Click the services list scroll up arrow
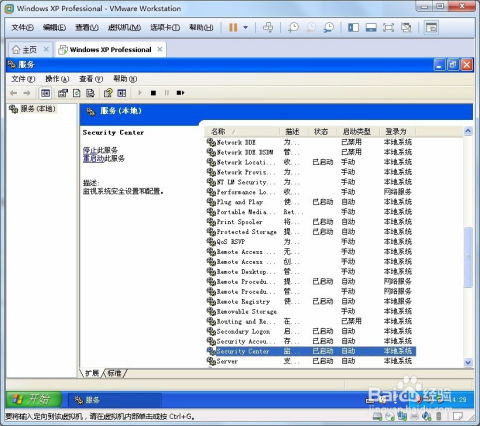480x426 pixels. [x=468, y=131]
